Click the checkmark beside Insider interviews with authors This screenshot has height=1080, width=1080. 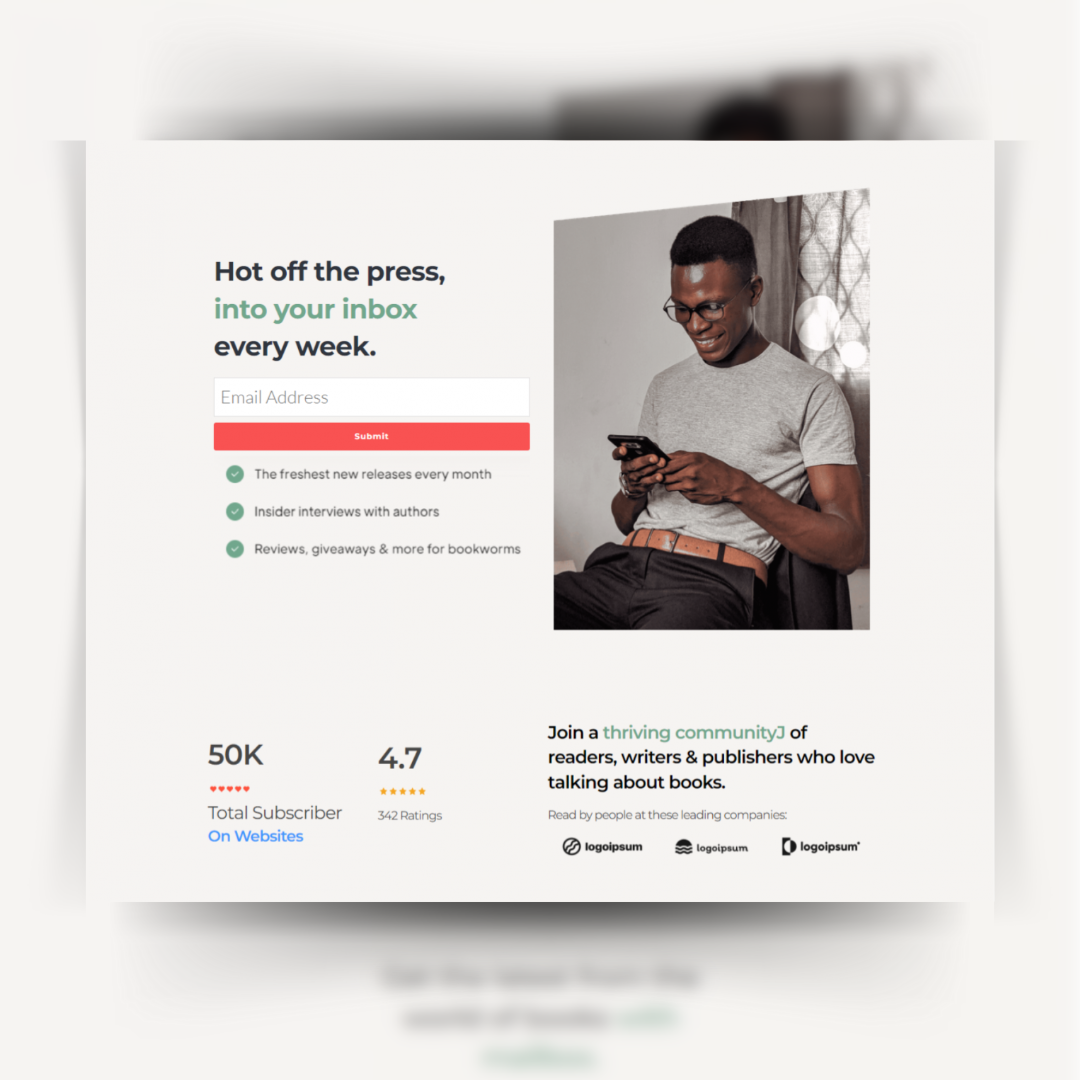coord(235,511)
